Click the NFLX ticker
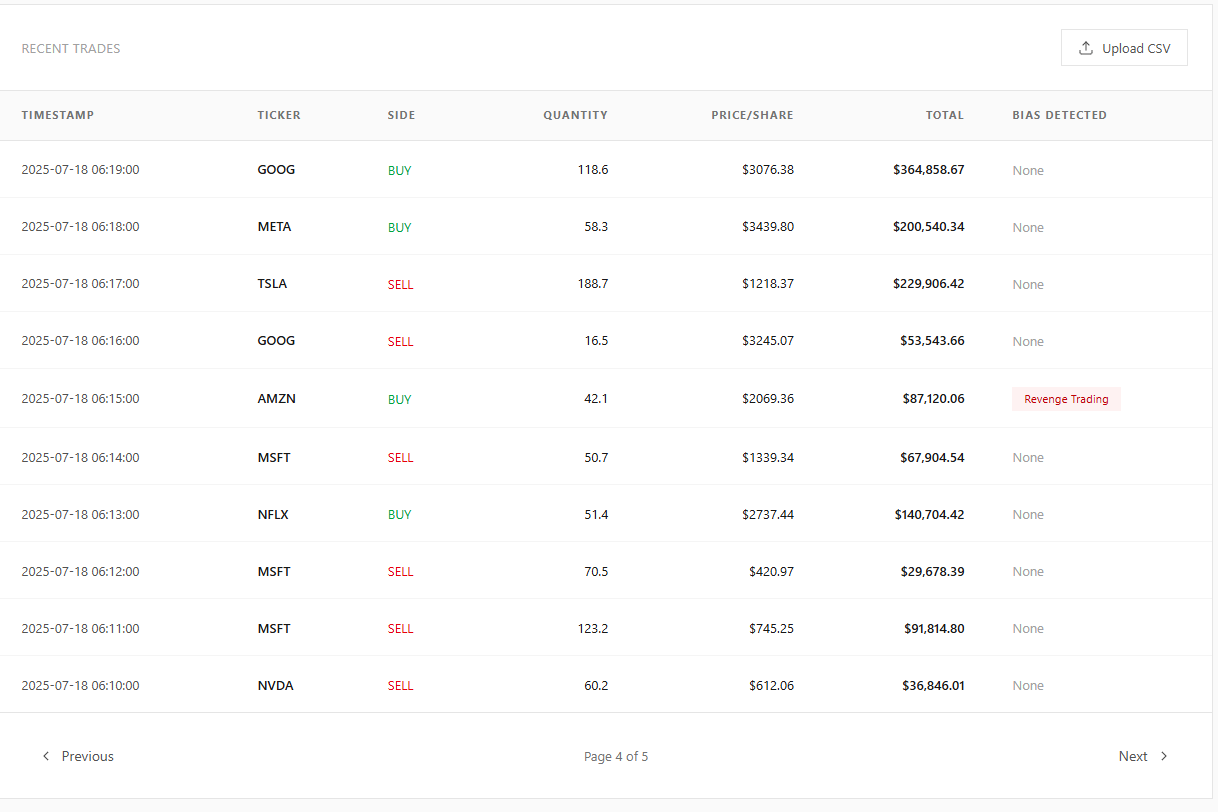 point(273,515)
